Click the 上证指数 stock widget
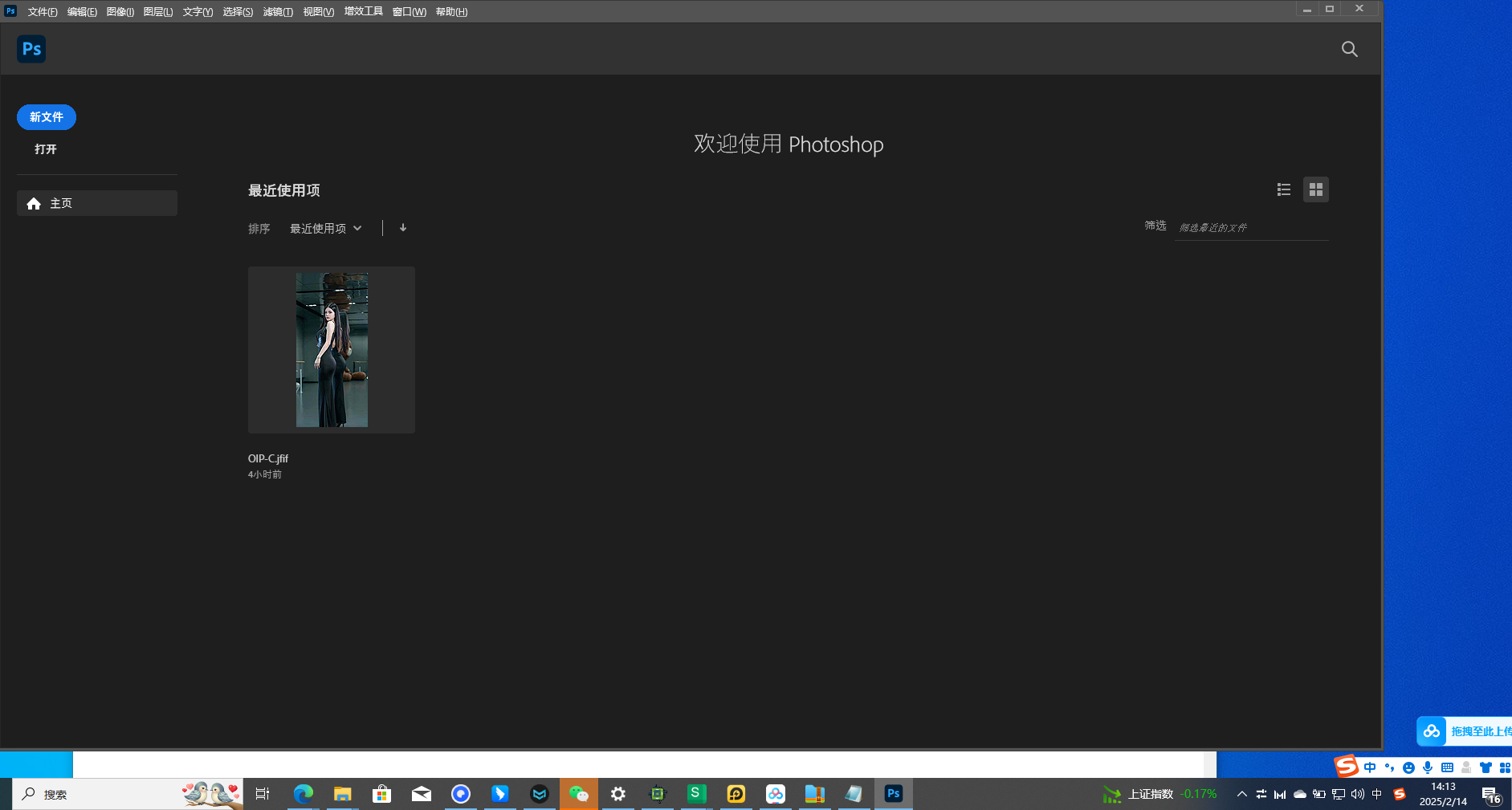This screenshot has width=1512, height=810. [1159, 794]
